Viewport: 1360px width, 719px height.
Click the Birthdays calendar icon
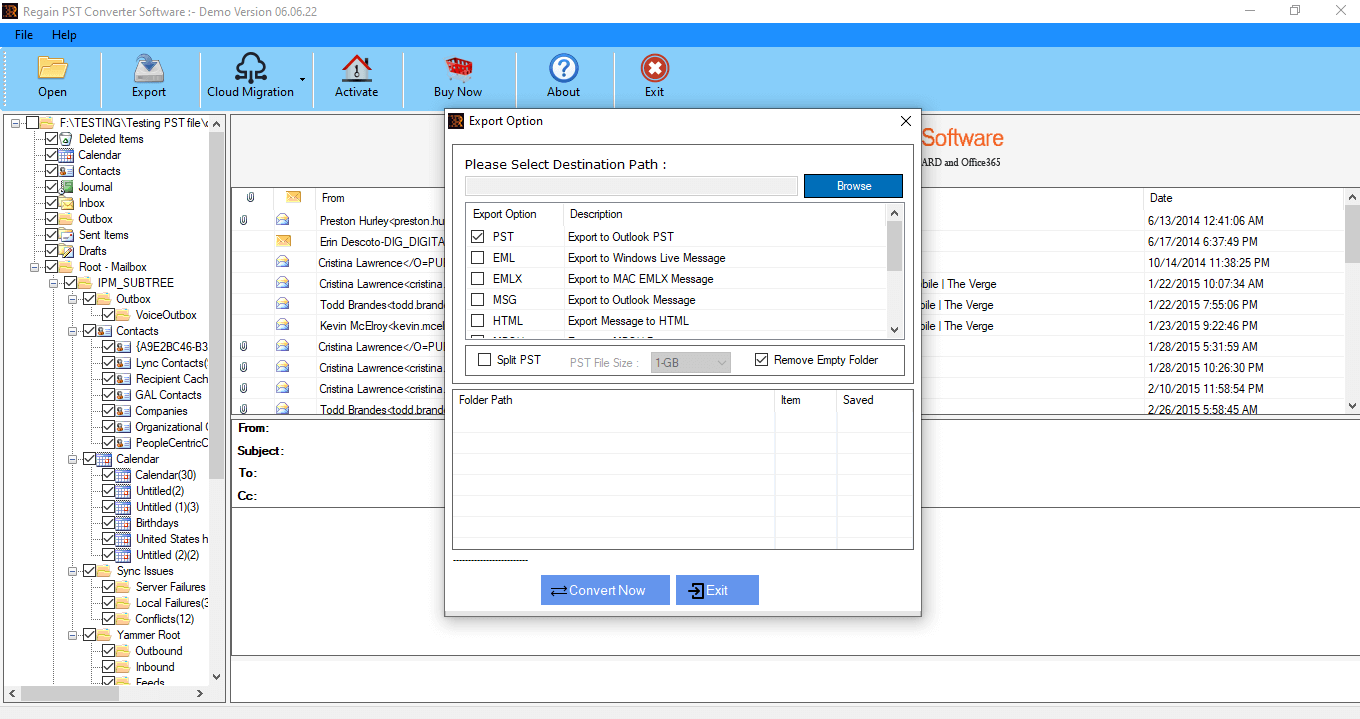click(124, 523)
